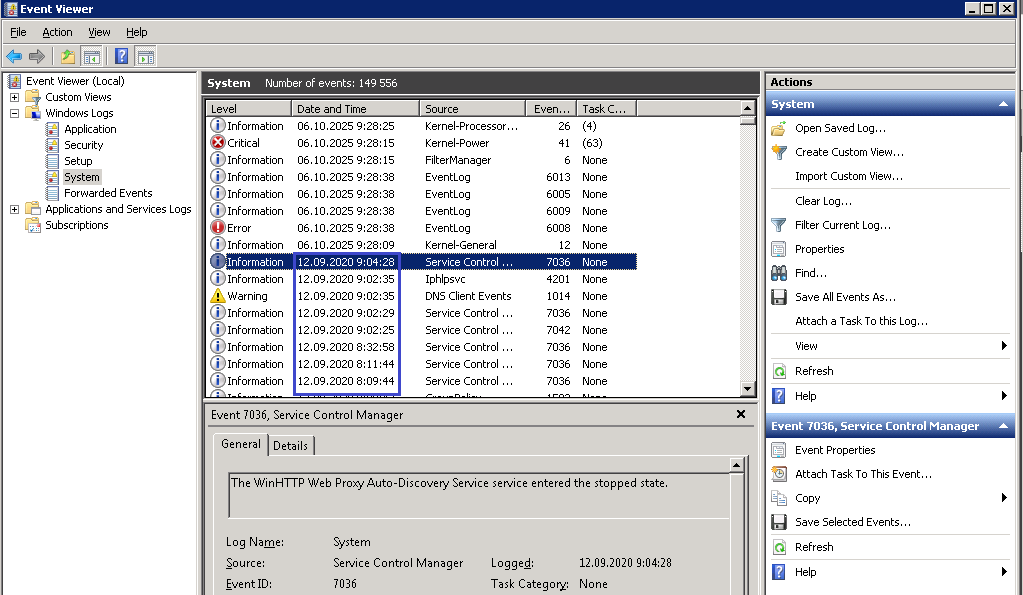Viewport: 1023px width, 595px height.
Task: Open the Action menu
Action: coord(57,32)
